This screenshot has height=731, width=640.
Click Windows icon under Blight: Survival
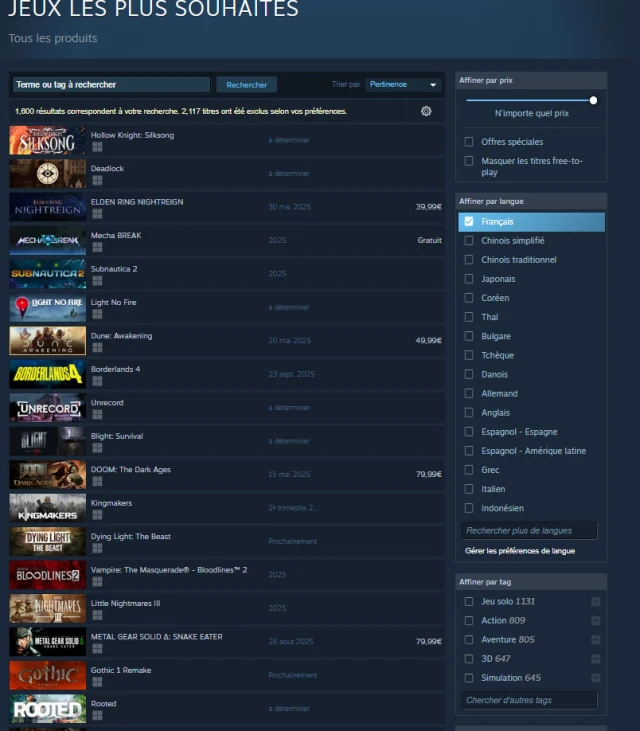tap(97, 448)
